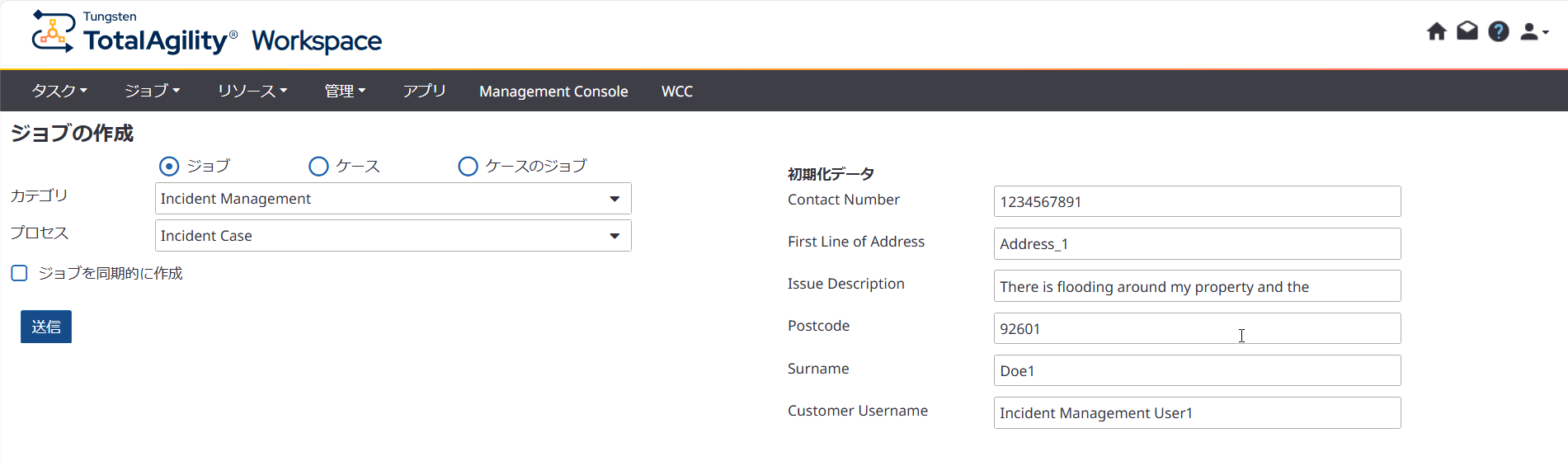The width and height of the screenshot is (1568, 466).
Task: Click the Home icon in header
Action: coord(1436,31)
